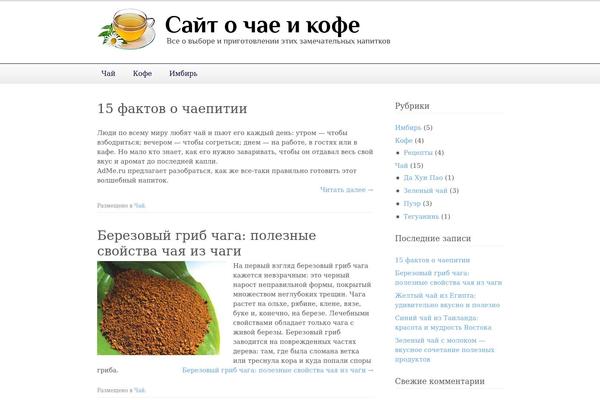
Task: Open recent post 'Березовый гриб чага' in sidebar
Action: click(x=448, y=278)
